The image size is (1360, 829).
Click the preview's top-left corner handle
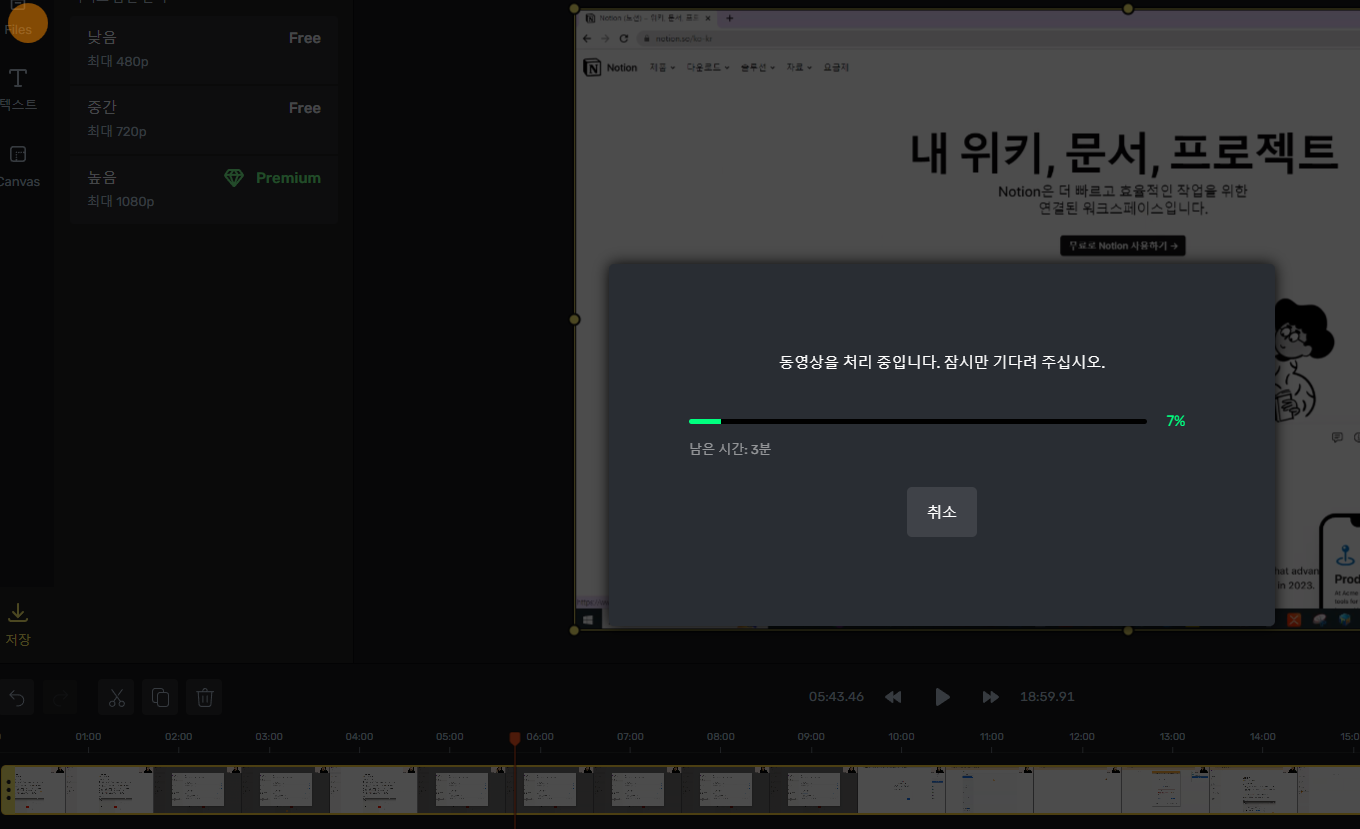tap(574, 8)
